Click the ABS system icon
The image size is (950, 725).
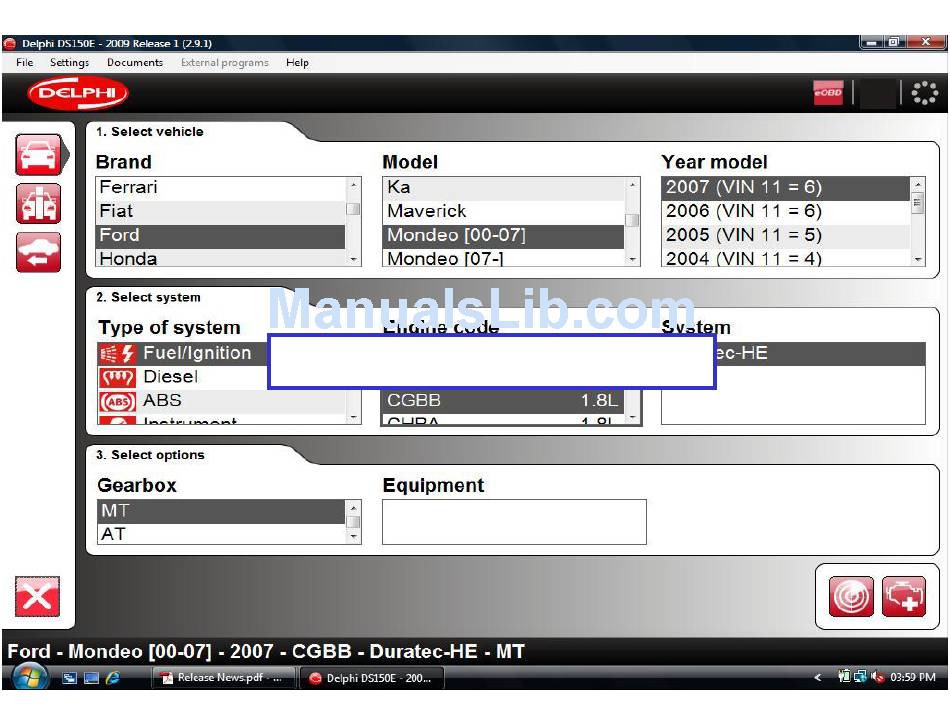point(117,401)
